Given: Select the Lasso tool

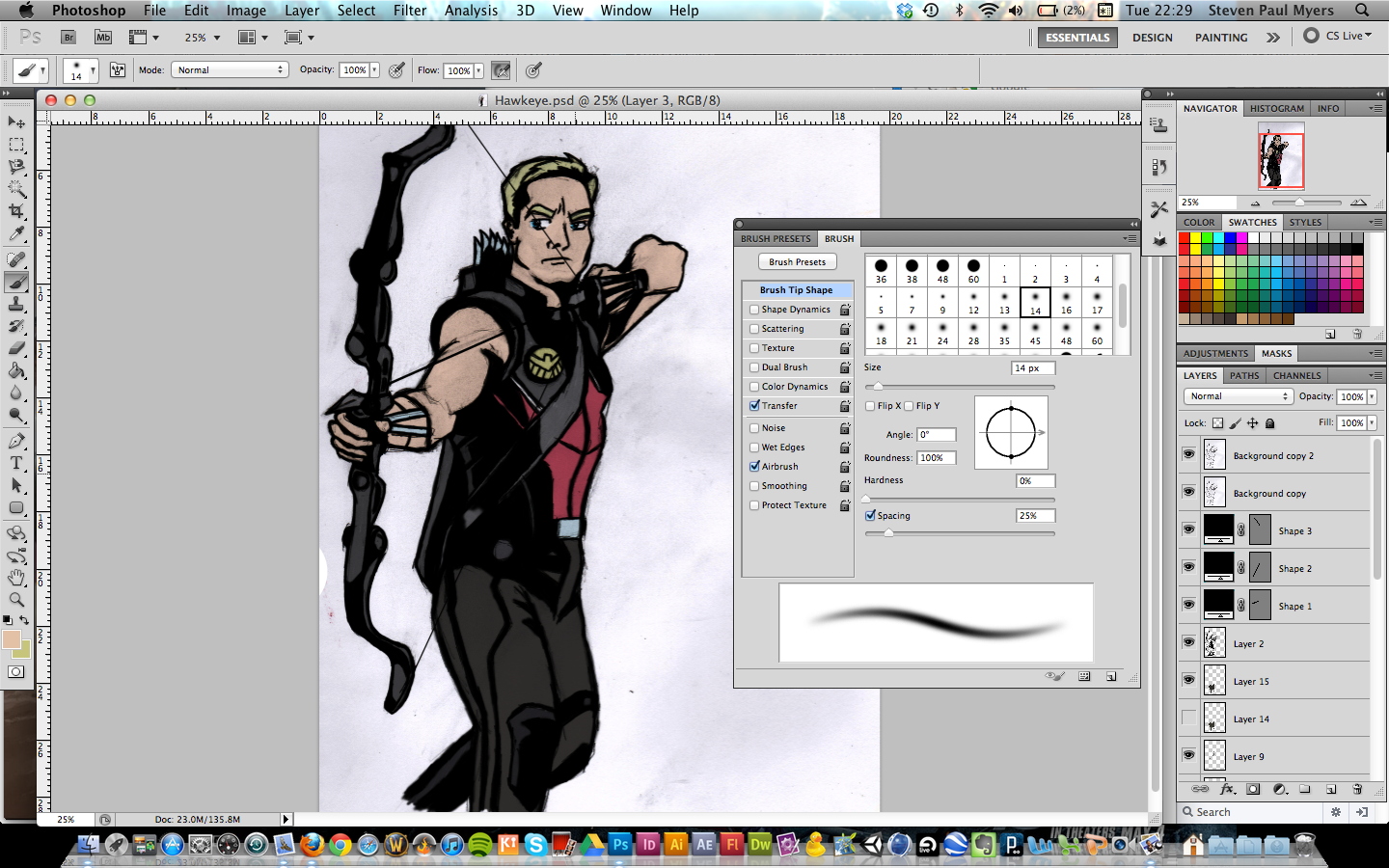Looking at the screenshot, I should tap(16, 167).
